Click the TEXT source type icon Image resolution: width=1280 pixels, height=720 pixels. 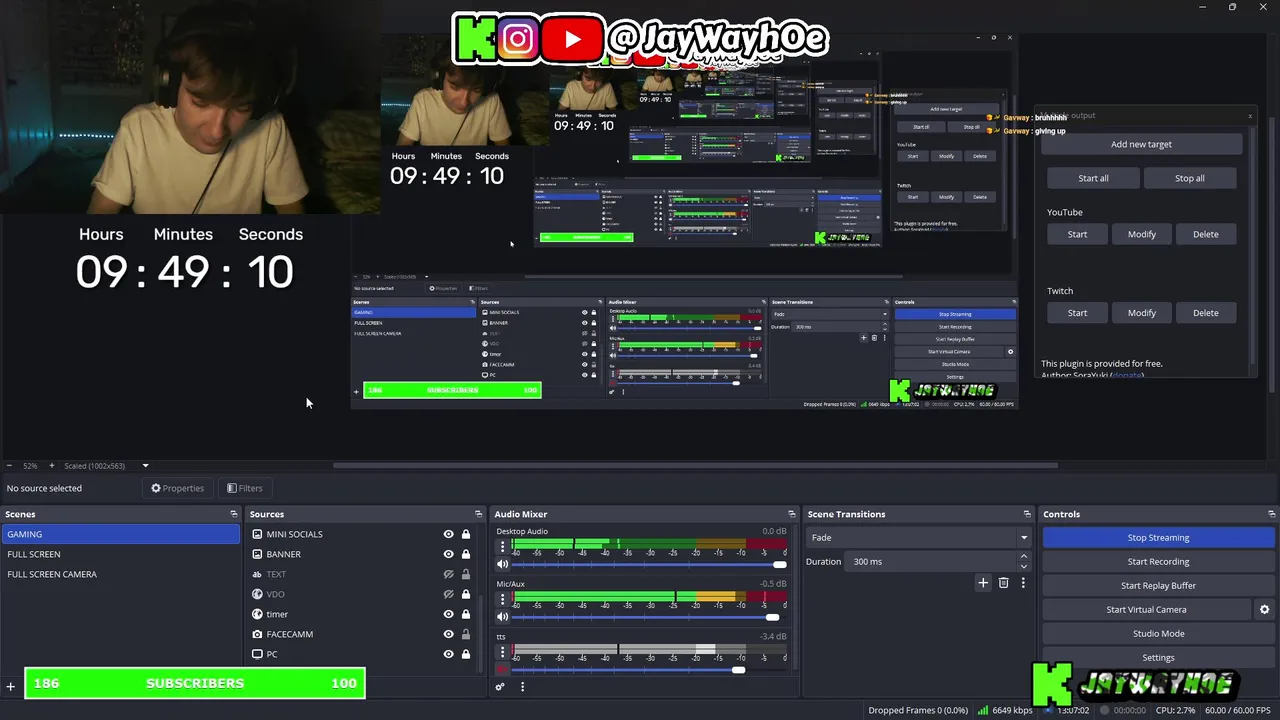pyautogui.click(x=257, y=574)
